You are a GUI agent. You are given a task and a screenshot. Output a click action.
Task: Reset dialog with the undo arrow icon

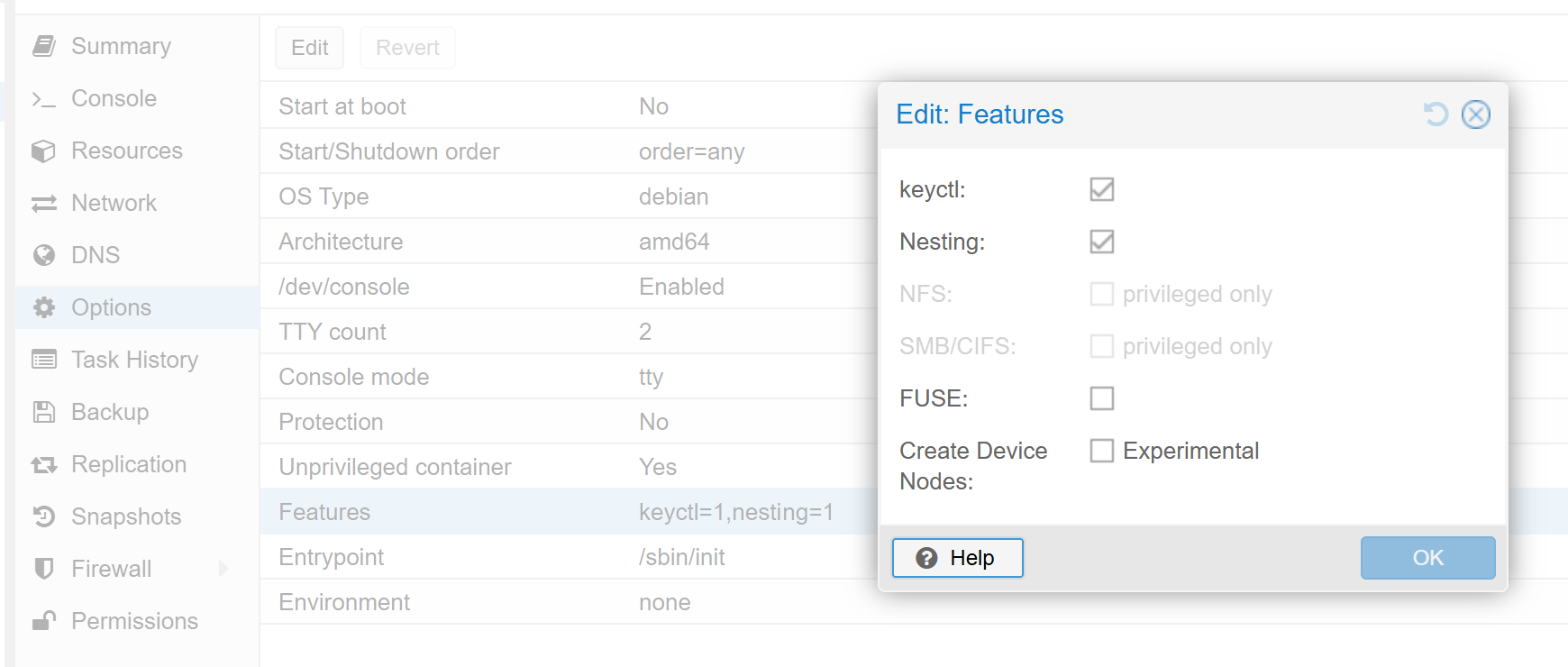[x=1436, y=114]
